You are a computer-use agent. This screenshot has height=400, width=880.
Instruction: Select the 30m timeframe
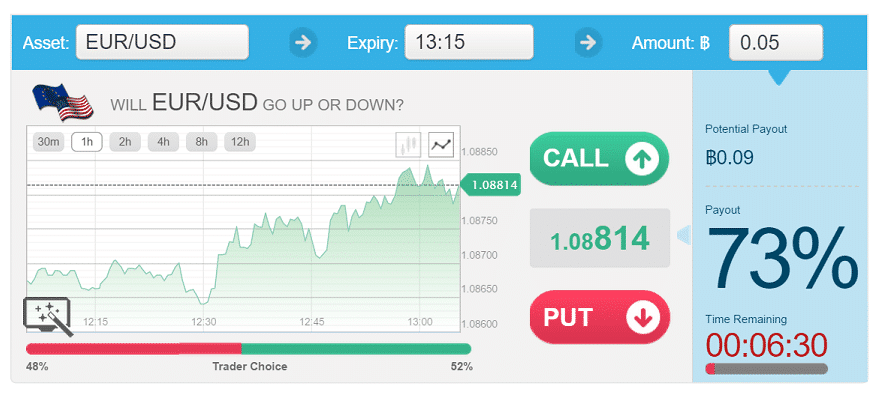coord(48,142)
